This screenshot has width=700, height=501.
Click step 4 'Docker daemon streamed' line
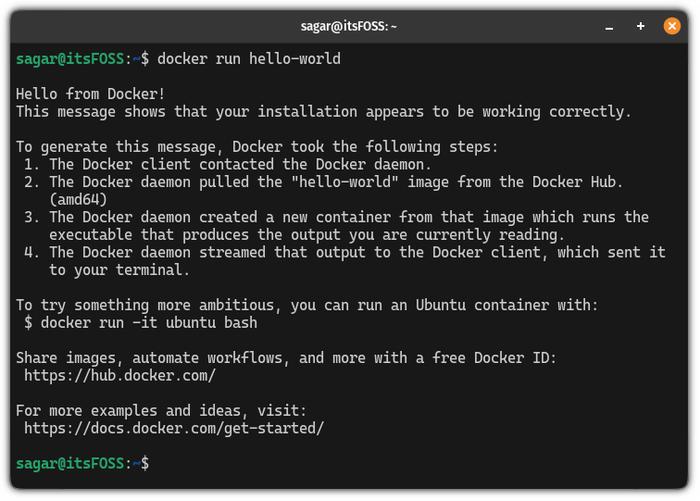[x=345, y=252]
